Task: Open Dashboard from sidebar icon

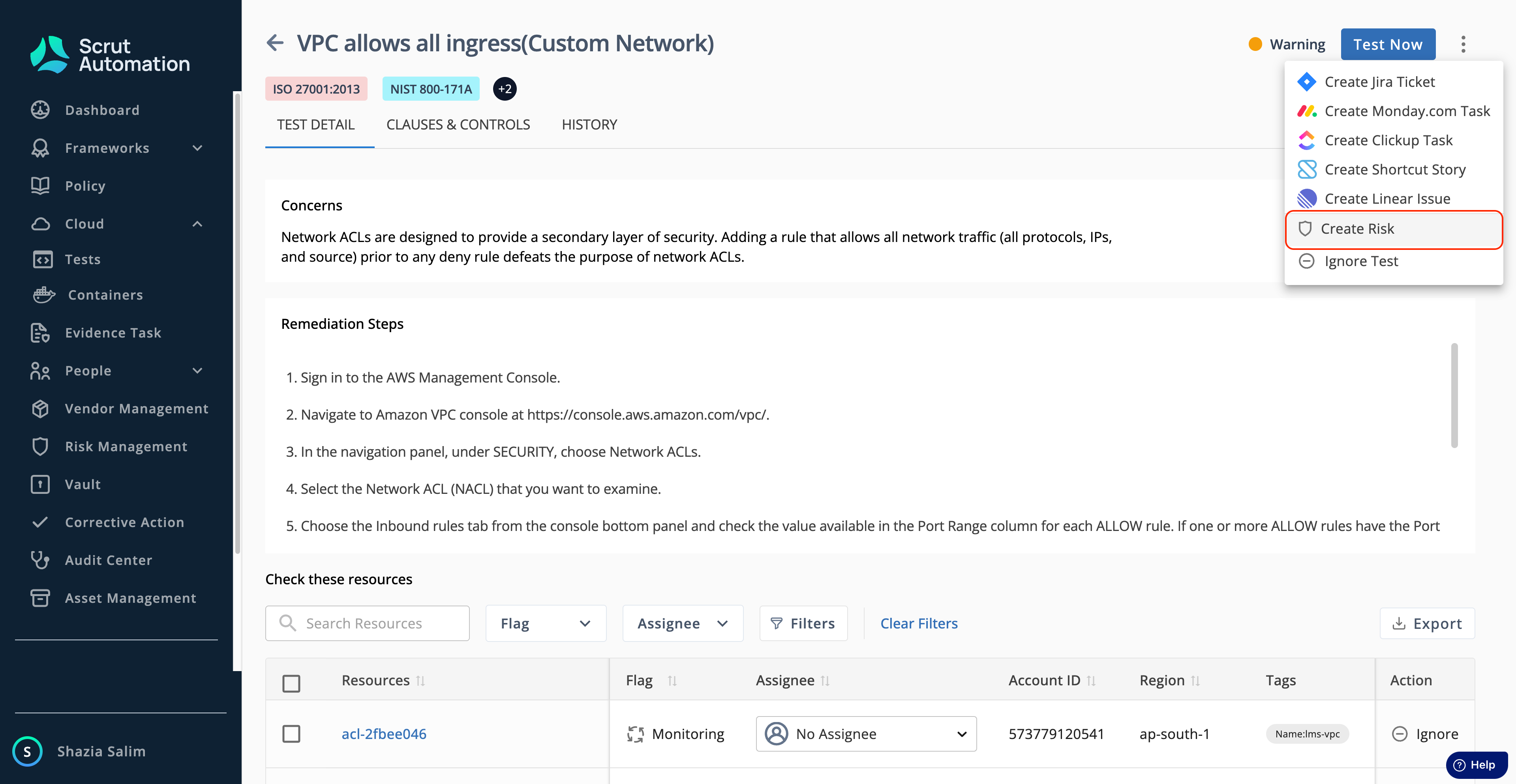Action: click(x=40, y=110)
